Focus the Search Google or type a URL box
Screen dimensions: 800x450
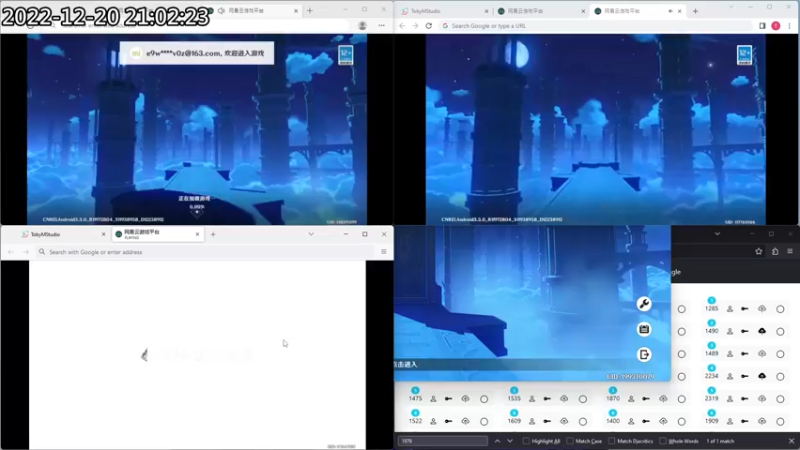pyautogui.click(x=595, y=26)
